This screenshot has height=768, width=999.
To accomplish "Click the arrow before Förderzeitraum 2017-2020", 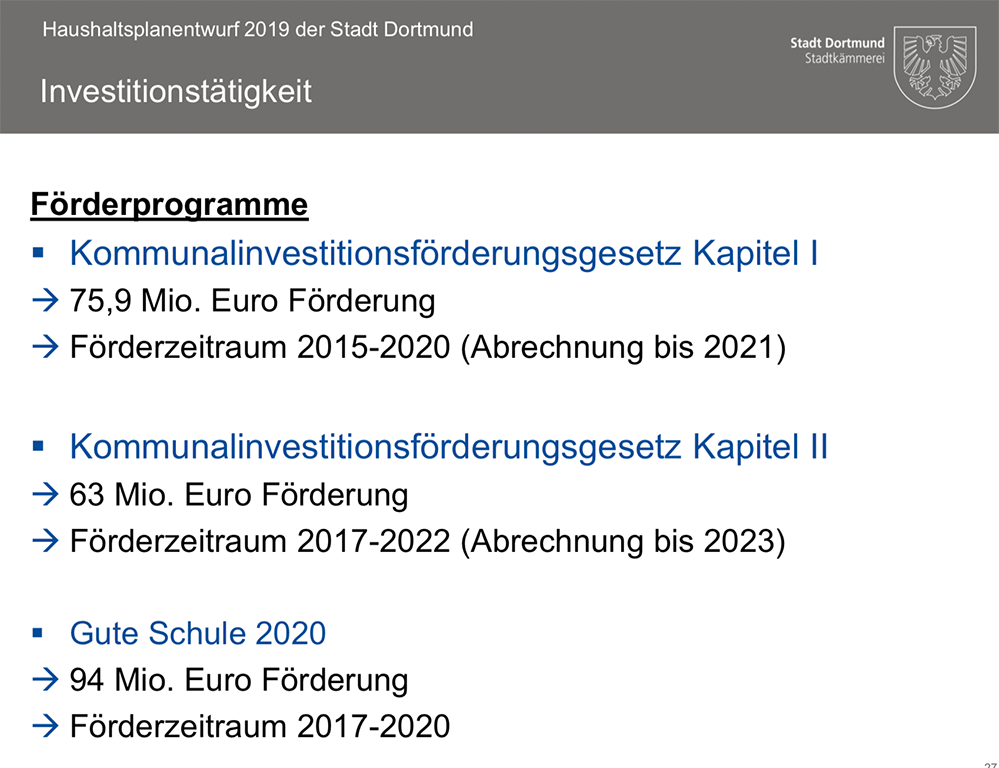I will (x=46, y=727).
